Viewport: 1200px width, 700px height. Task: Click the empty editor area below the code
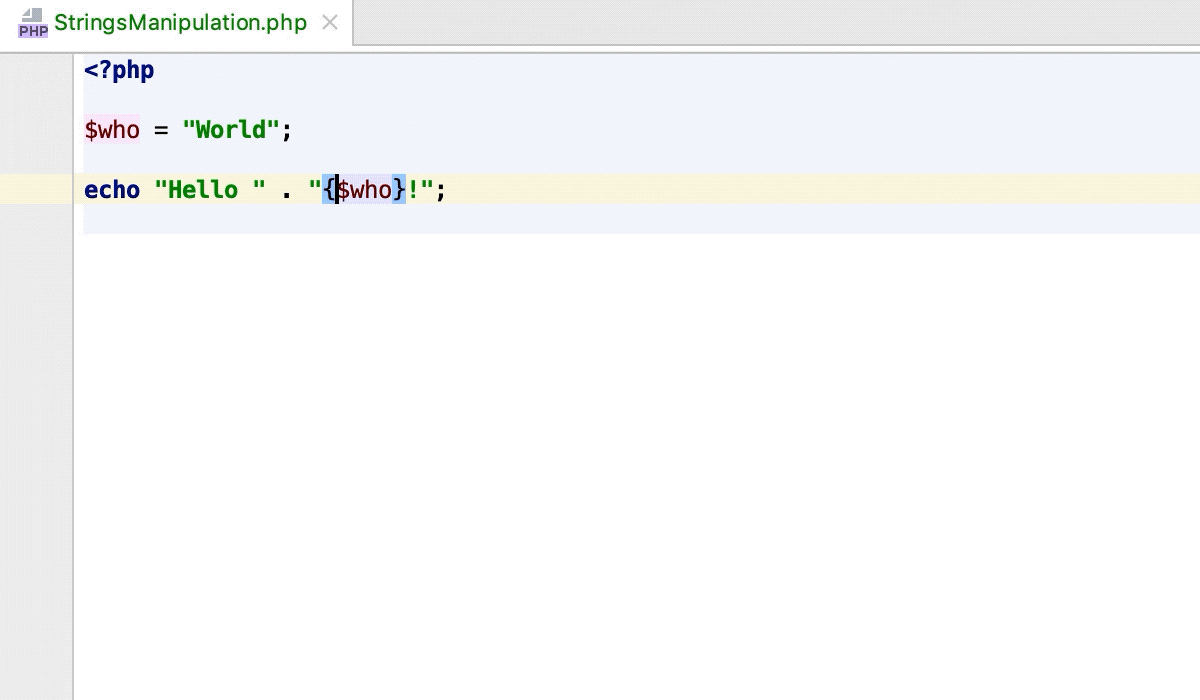600,450
